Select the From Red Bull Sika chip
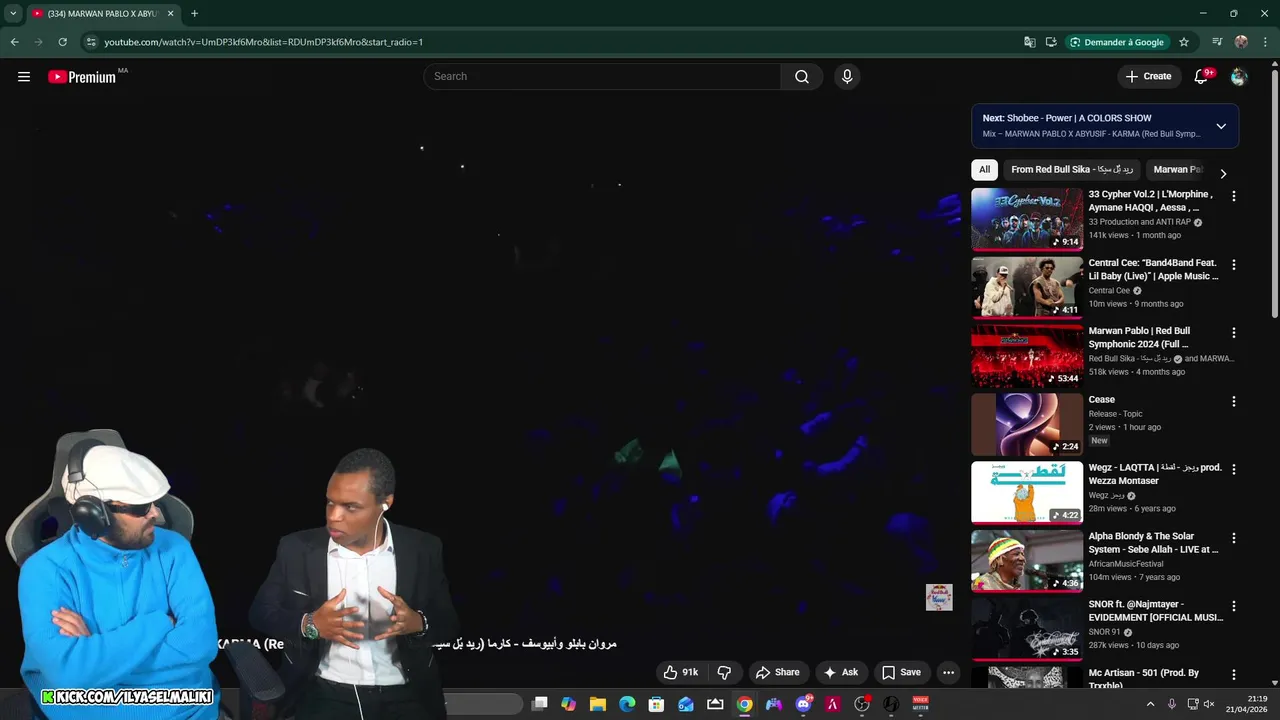The width and height of the screenshot is (1280, 720). (1072, 170)
